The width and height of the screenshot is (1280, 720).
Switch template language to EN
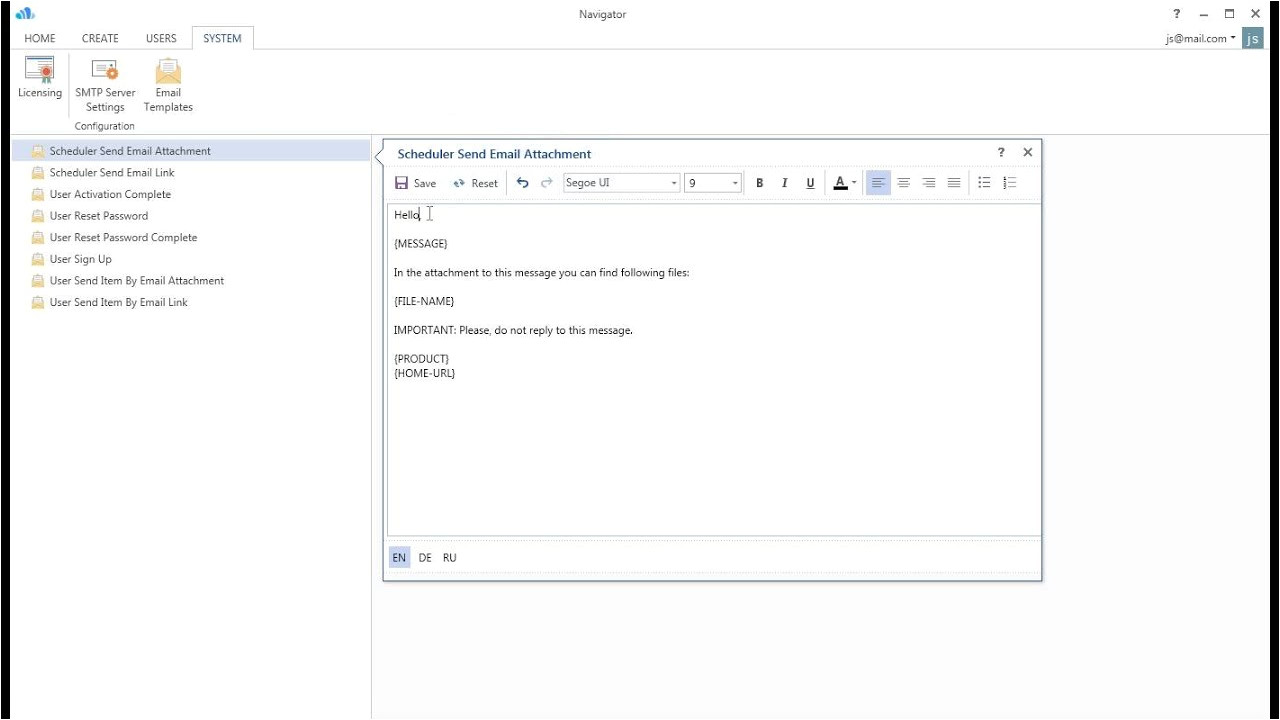coord(399,558)
